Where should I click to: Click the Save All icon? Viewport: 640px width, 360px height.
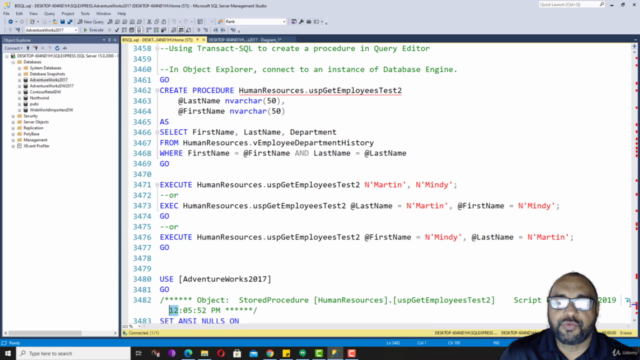(70, 22)
